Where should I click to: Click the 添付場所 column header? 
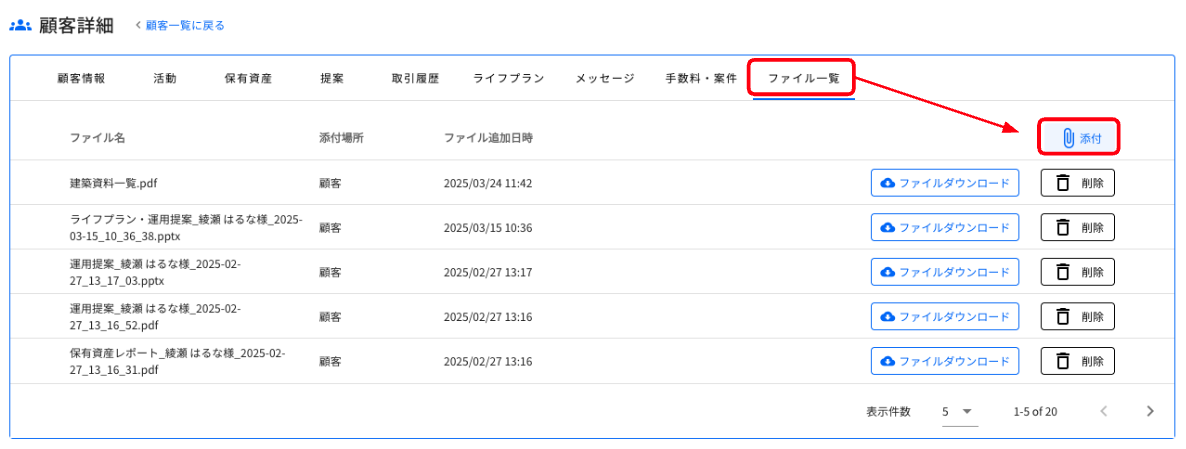tap(341, 138)
